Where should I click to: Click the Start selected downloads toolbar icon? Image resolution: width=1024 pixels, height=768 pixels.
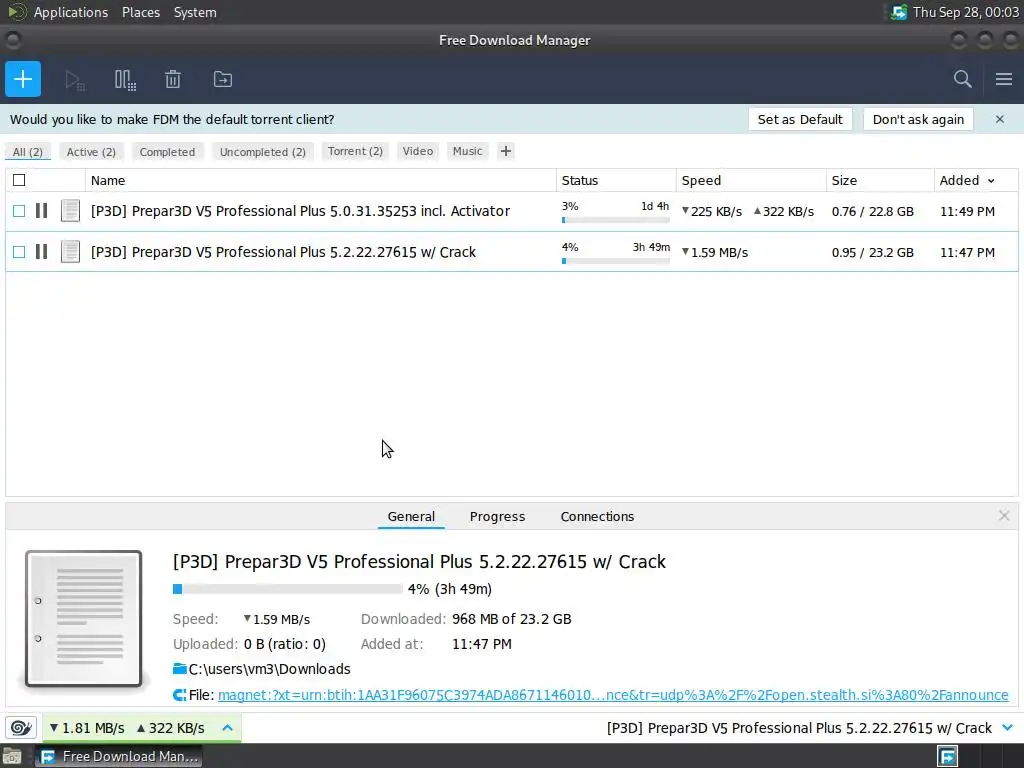74,80
